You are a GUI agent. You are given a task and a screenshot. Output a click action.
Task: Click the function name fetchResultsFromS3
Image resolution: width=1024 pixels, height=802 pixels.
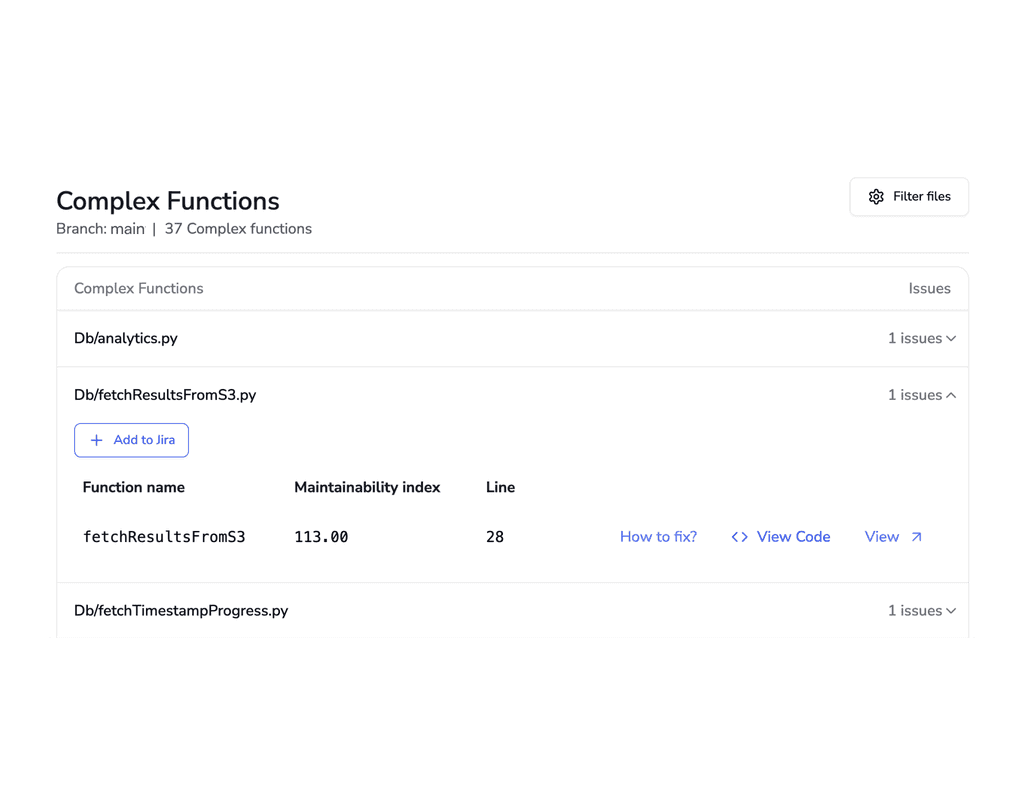pos(164,537)
